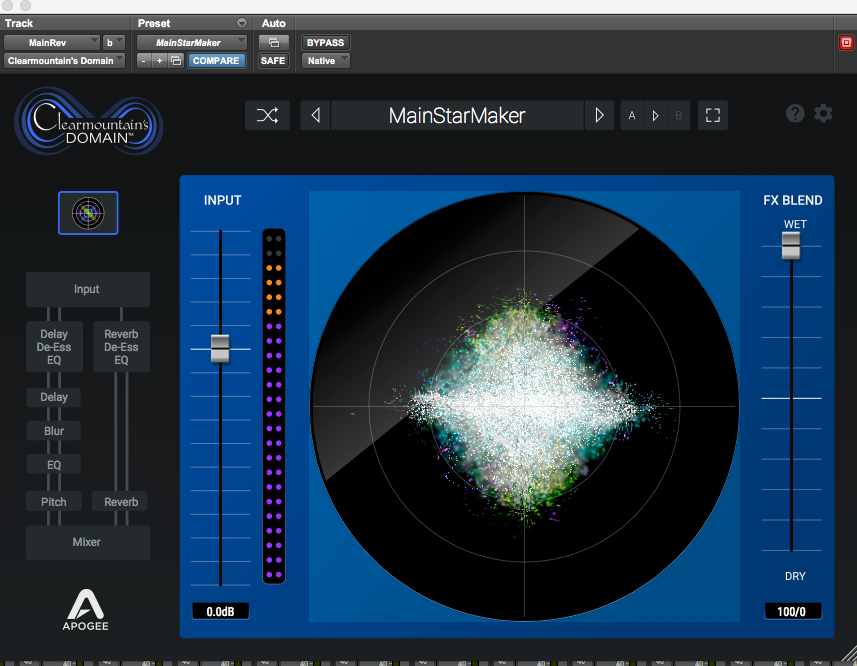The image size is (857, 666).
Task: Click the Auto header label
Action: coord(273,23)
